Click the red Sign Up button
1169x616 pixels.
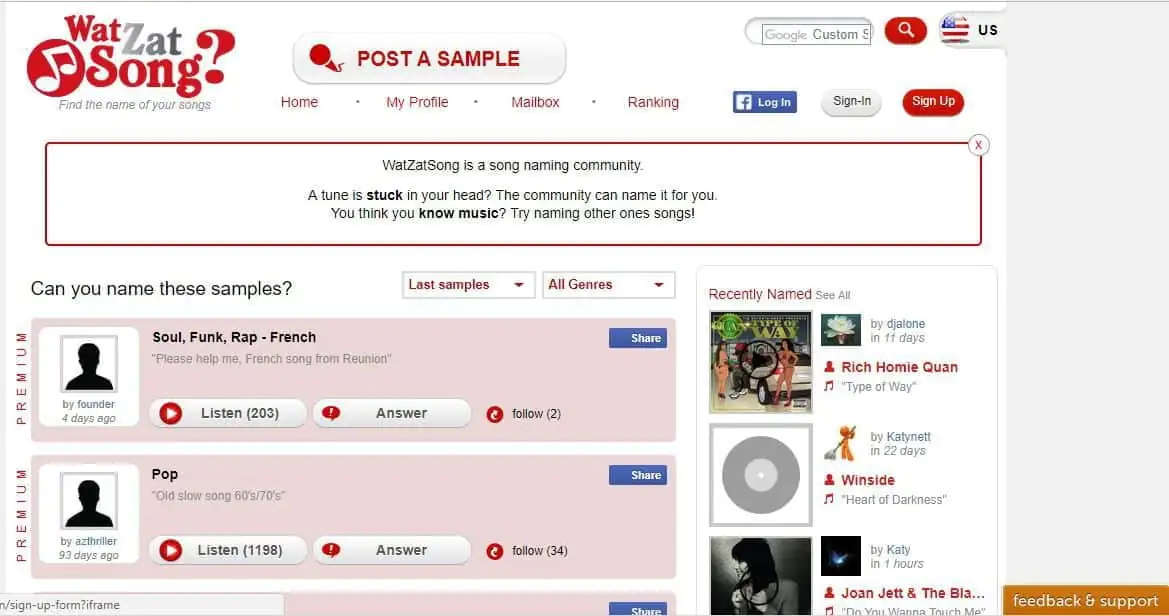933,101
